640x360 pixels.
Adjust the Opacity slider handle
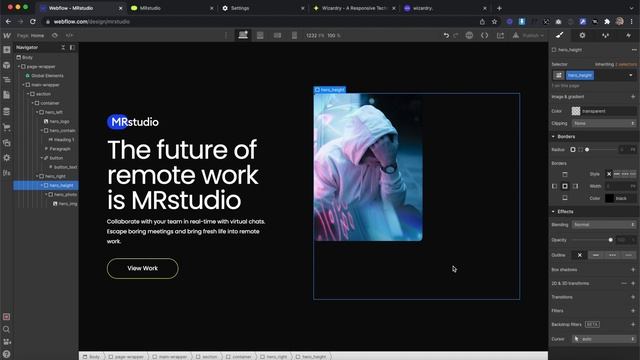point(611,240)
